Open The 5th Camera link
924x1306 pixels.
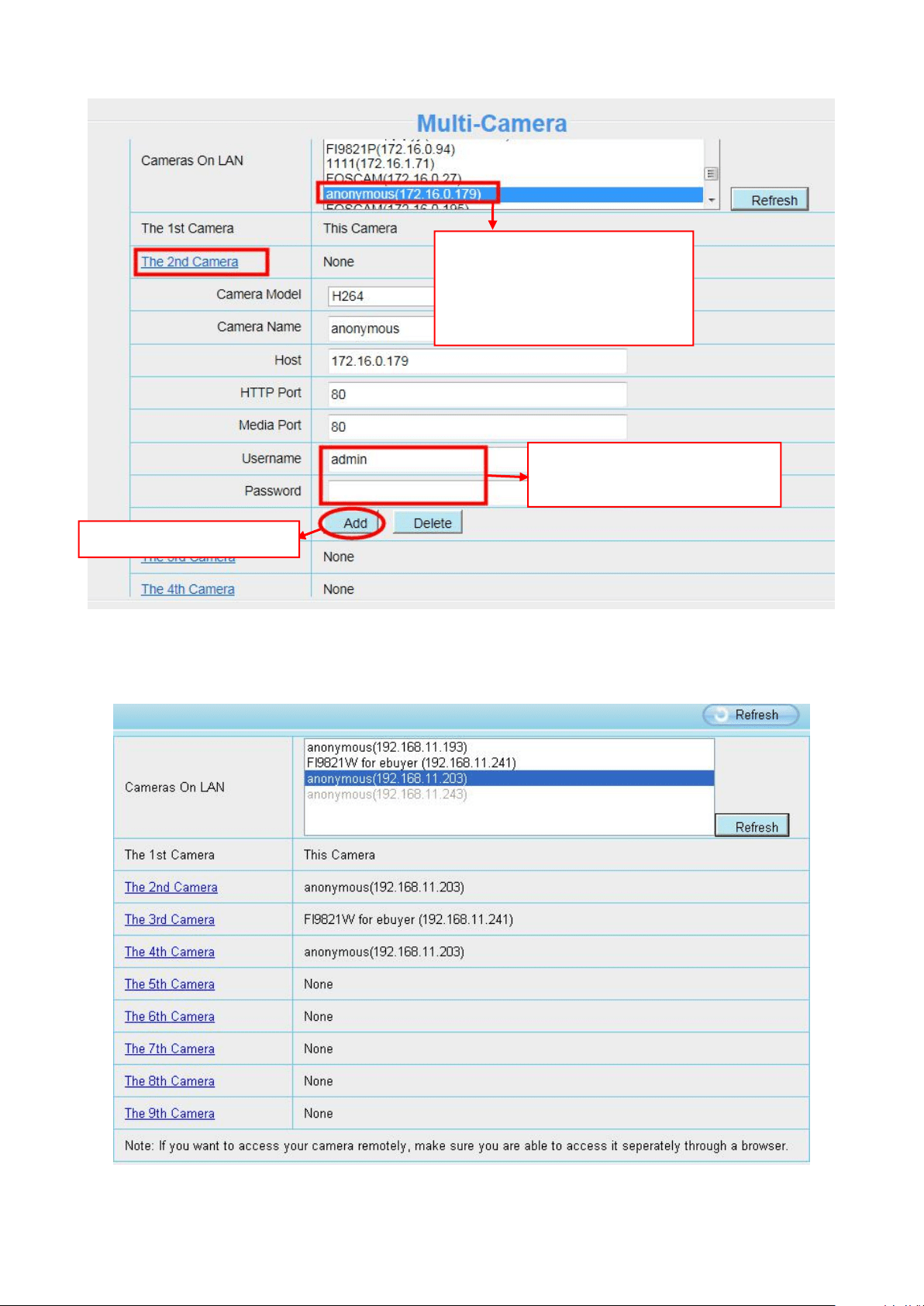(170, 984)
